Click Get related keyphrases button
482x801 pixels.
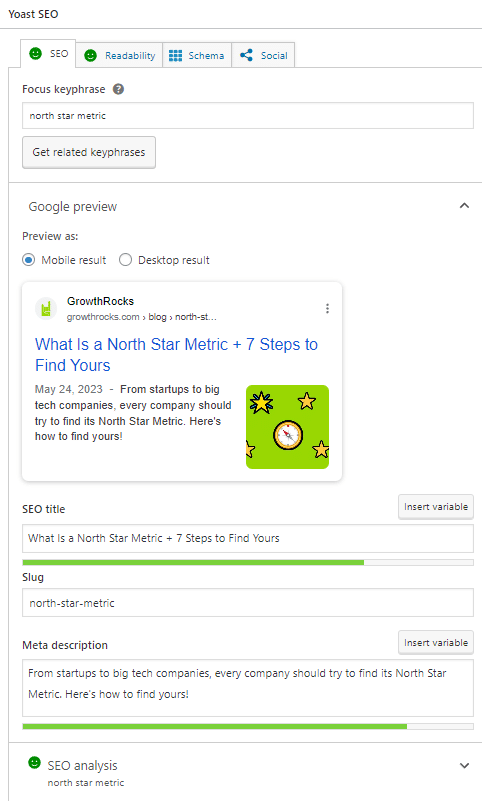[x=89, y=152]
